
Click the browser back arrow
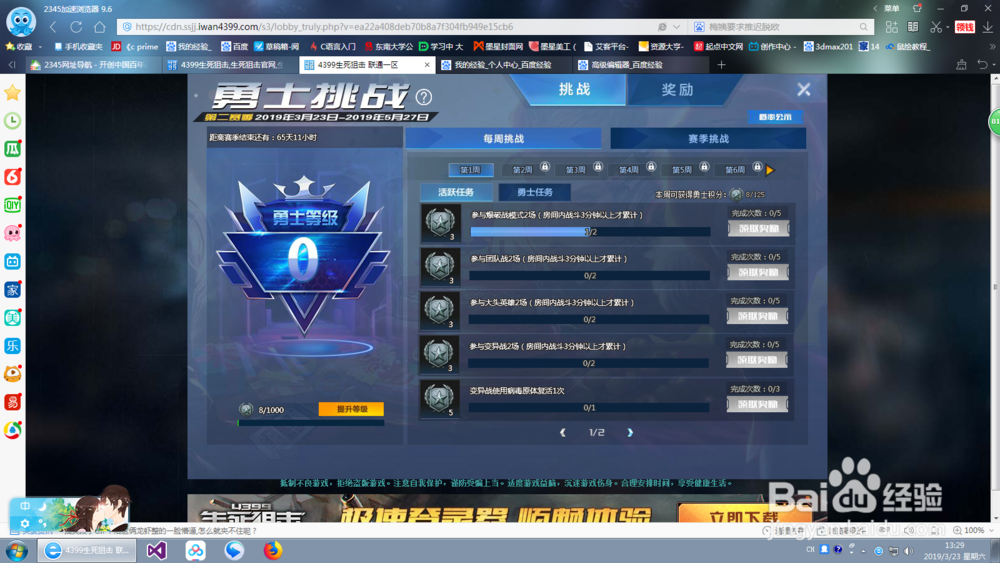54,27
